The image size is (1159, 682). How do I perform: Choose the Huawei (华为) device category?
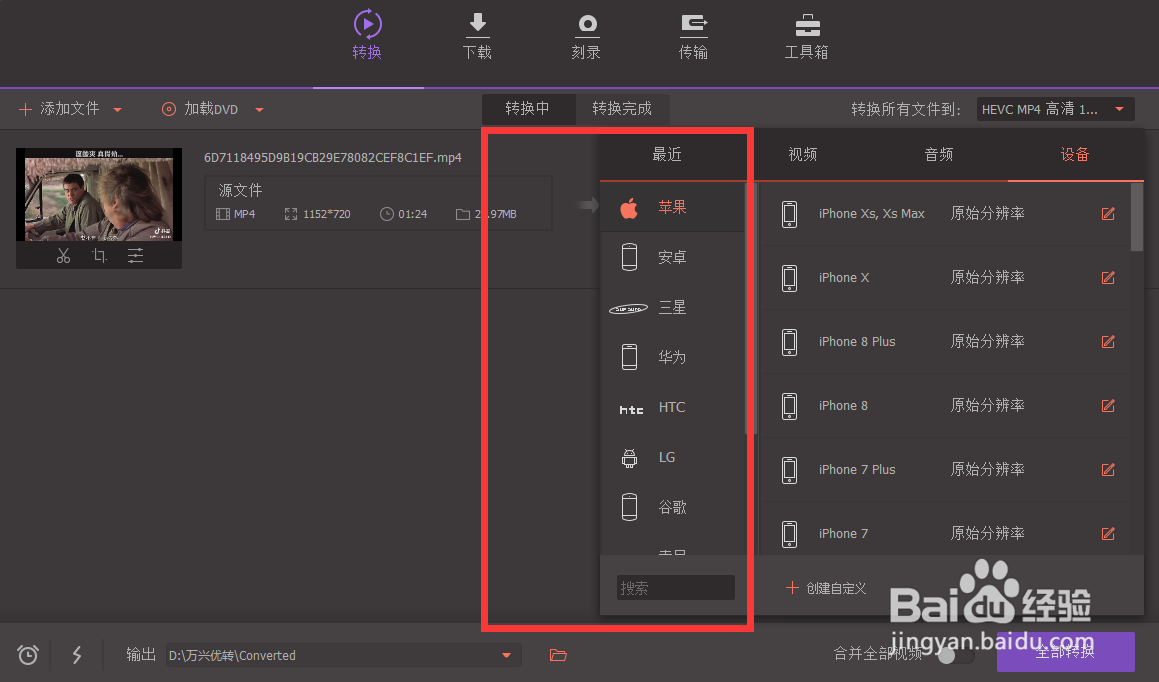672,357
